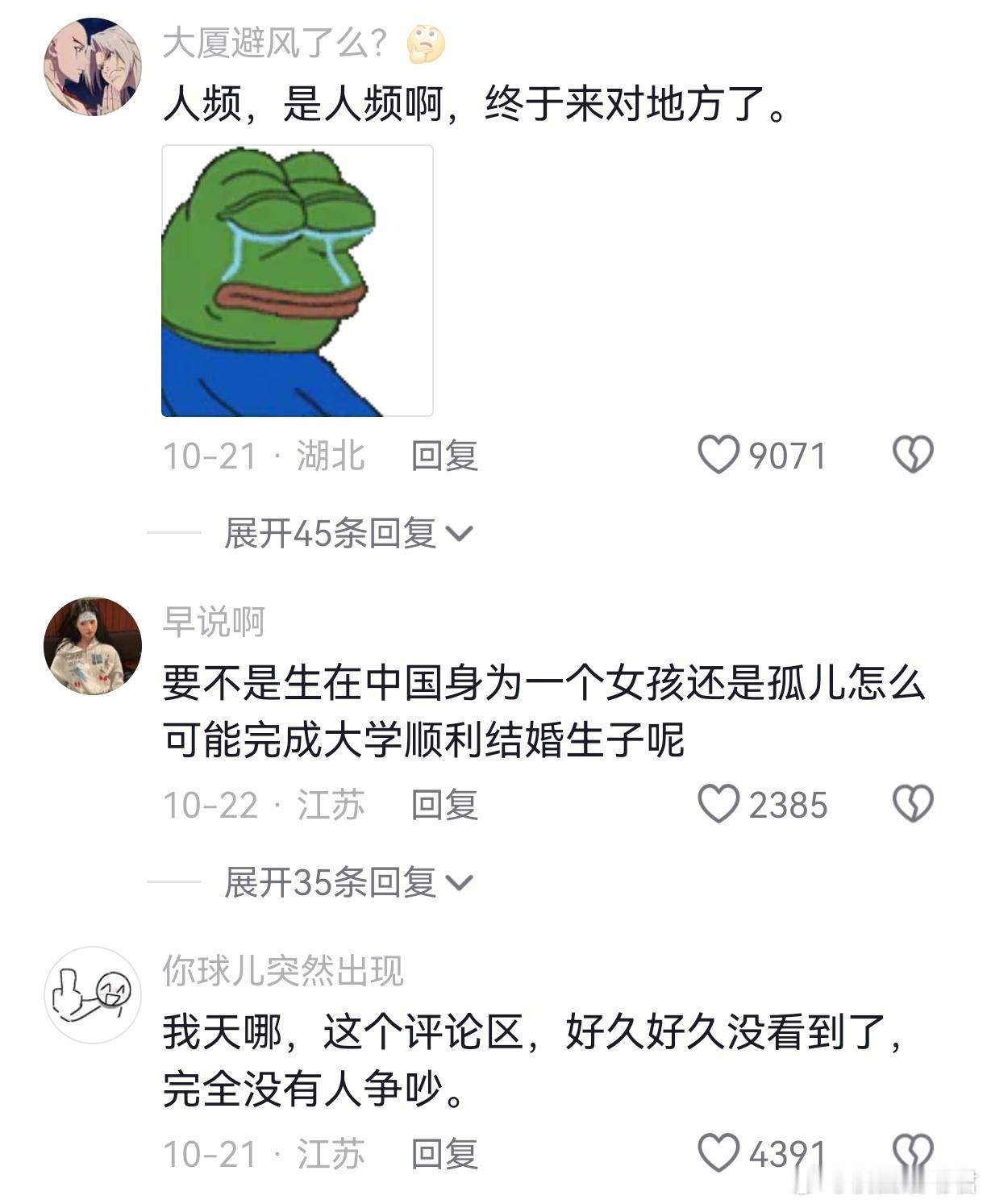Reply to the 10-21 江苏 comment
This screenshot has width=987, height=1204.
[x=444, y=1153]
